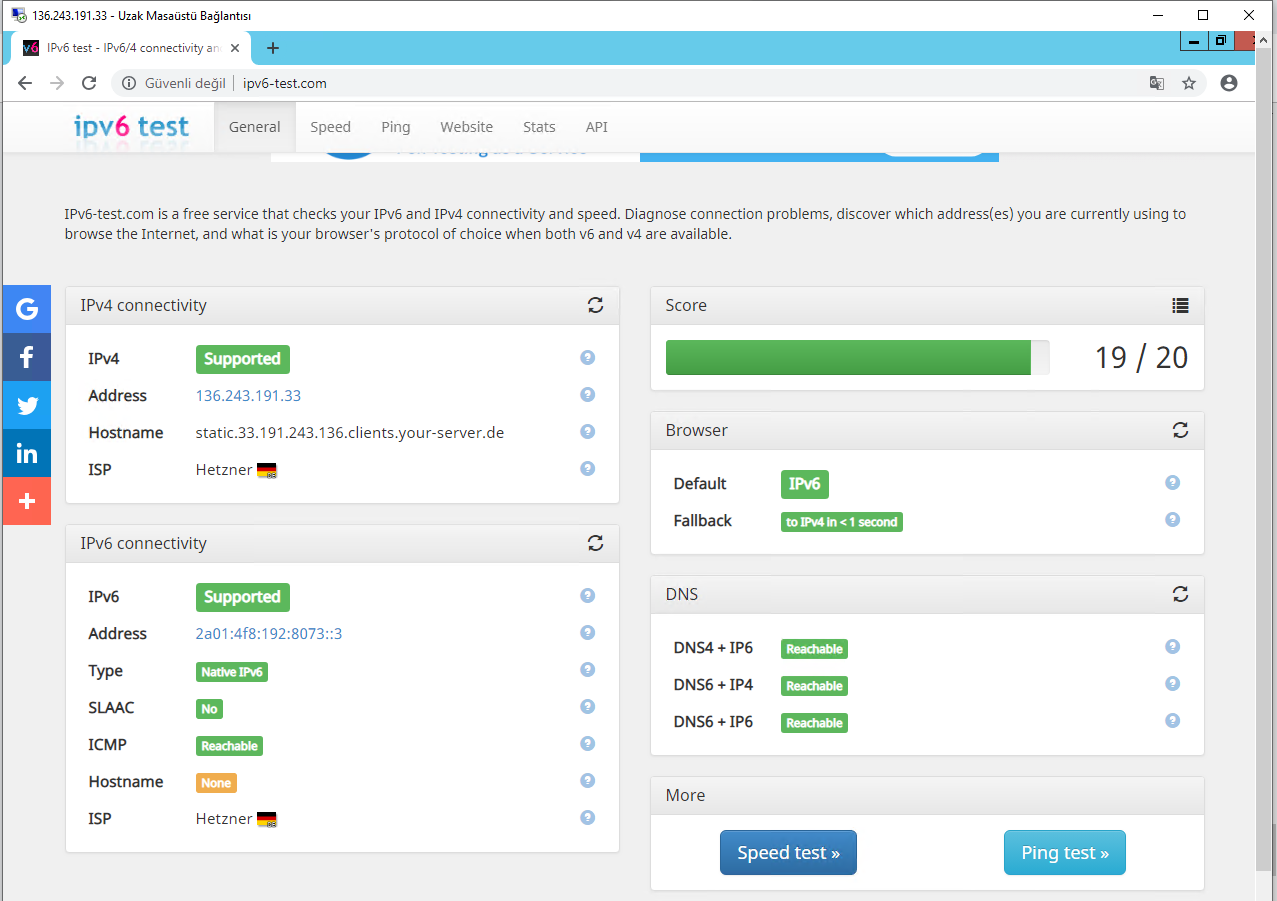Open help for Browser Fallback row
Image resolution: width=1277 pixels, height=901 pixels.
click(x=1172, y=520)
